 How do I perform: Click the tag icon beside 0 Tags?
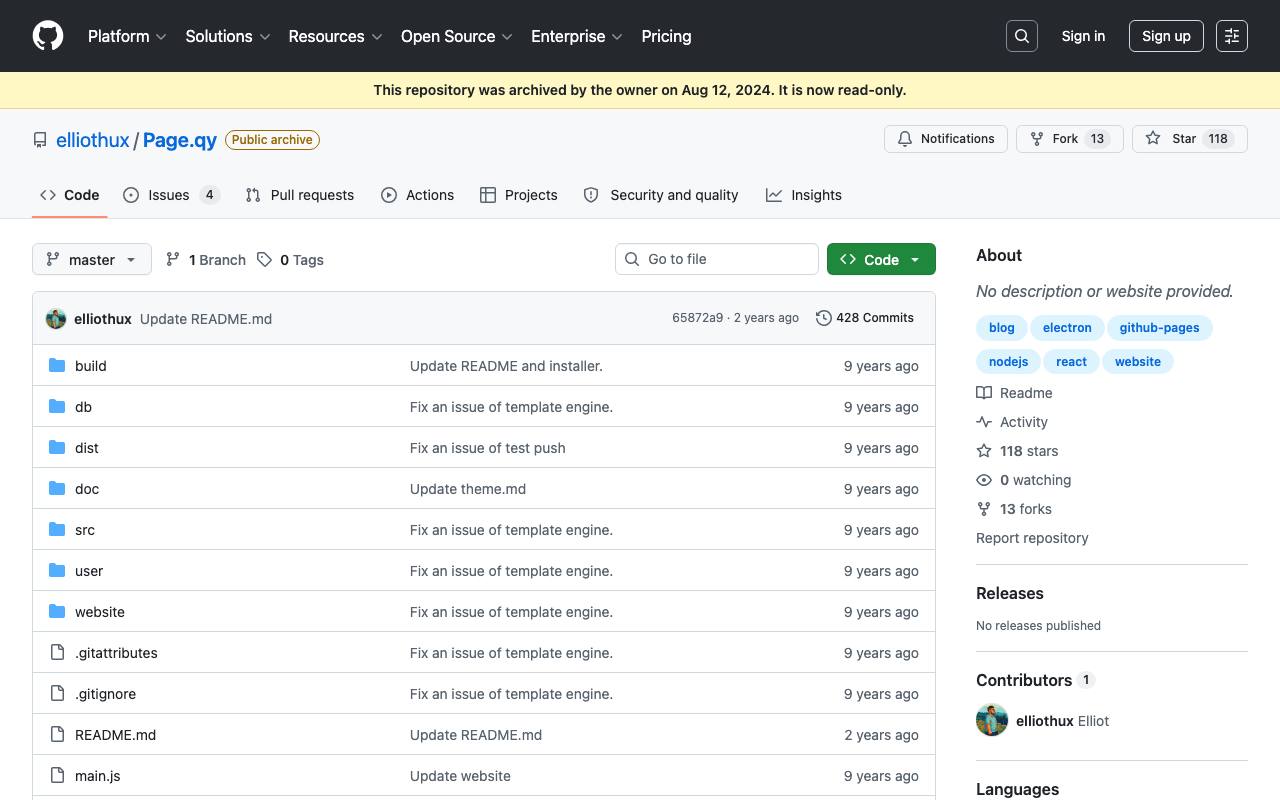[x=264, y=260]
